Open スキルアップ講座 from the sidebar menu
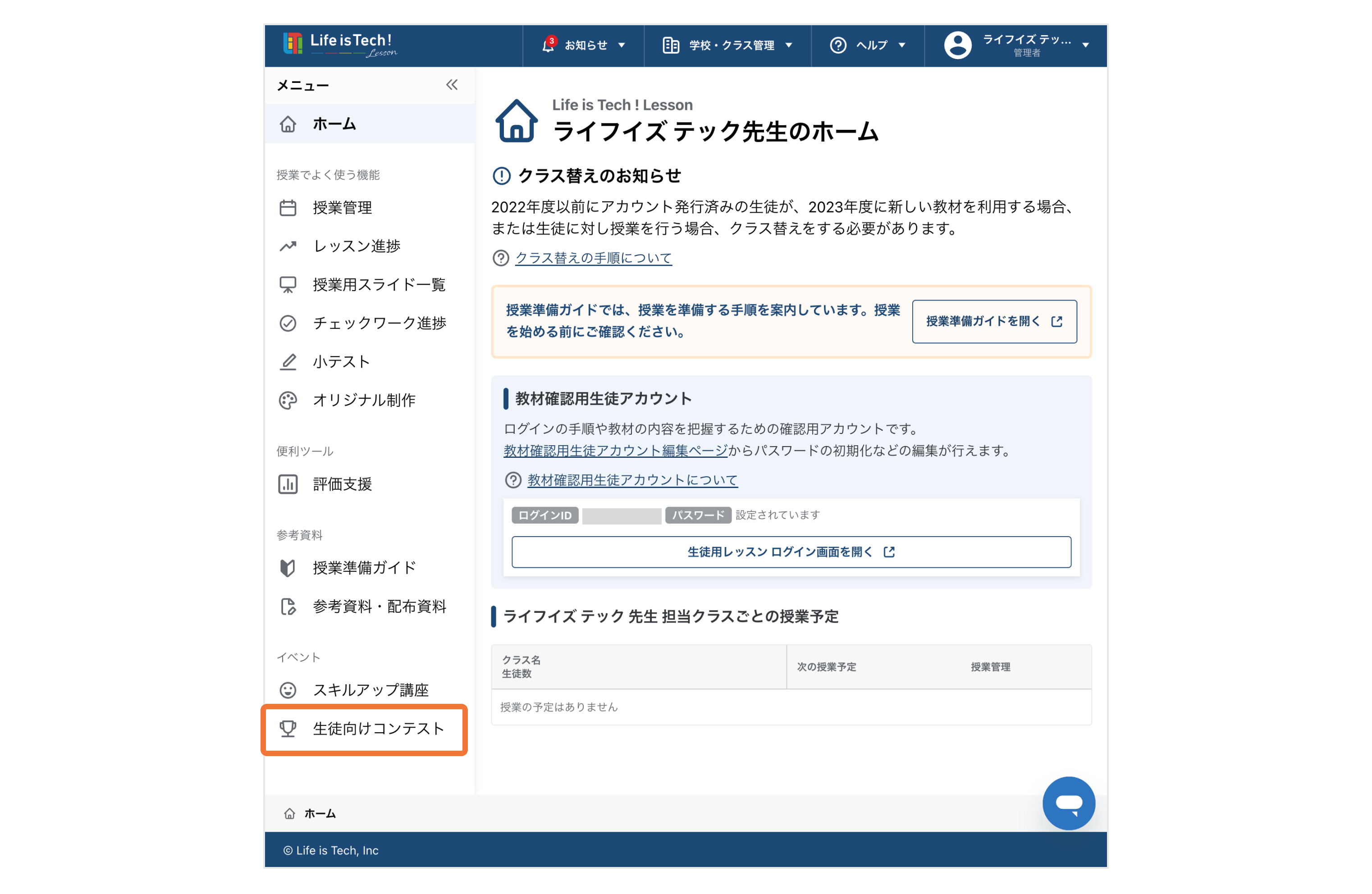Image resolution: width=1372 pixels, height=894 pixels. pyautogui.click(x=370, y=690)
